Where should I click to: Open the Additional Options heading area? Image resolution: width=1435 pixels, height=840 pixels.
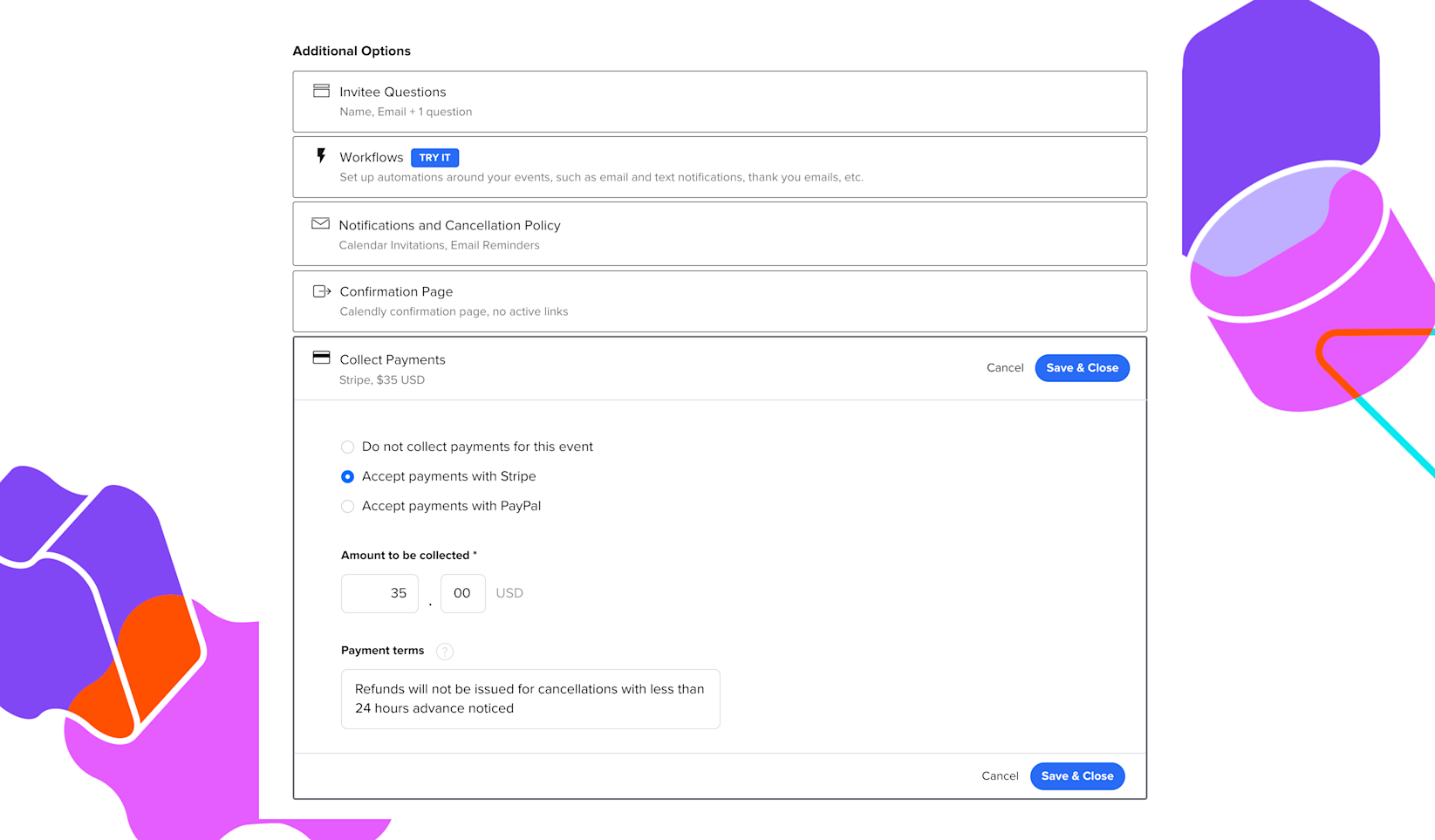coord(352,51)
